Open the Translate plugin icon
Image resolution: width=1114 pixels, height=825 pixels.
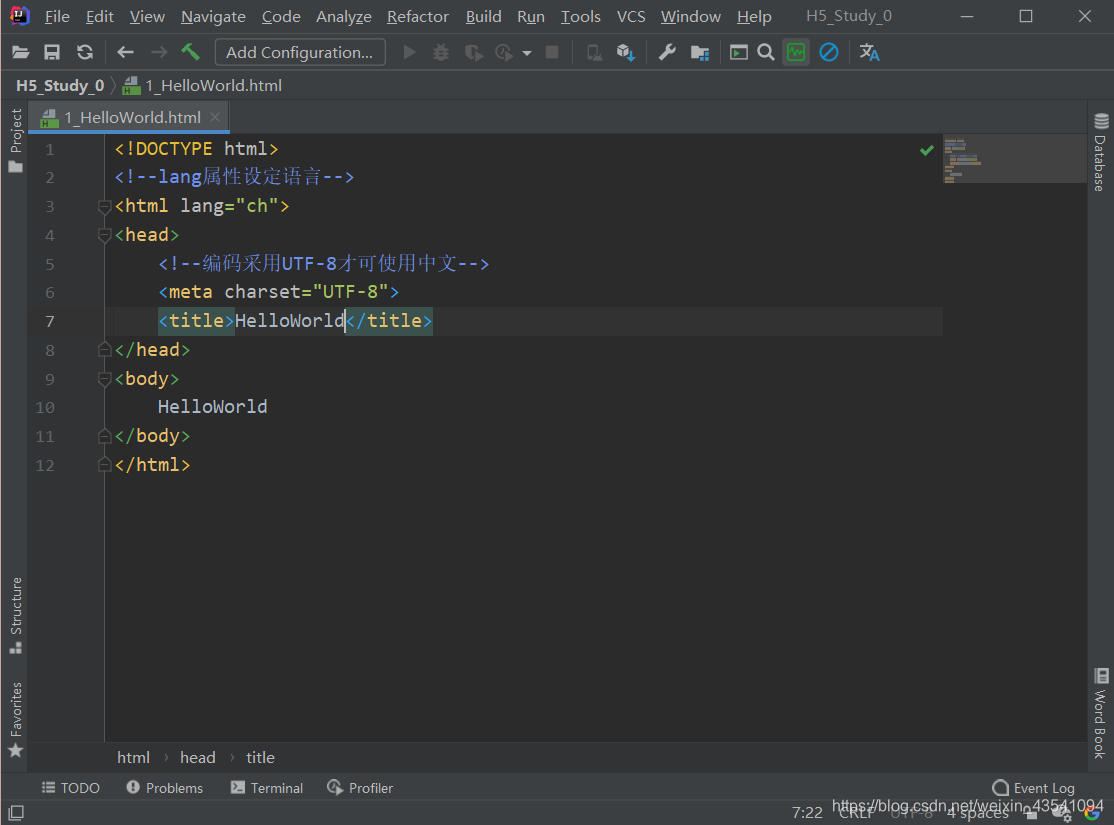click(x=870, y=52)
